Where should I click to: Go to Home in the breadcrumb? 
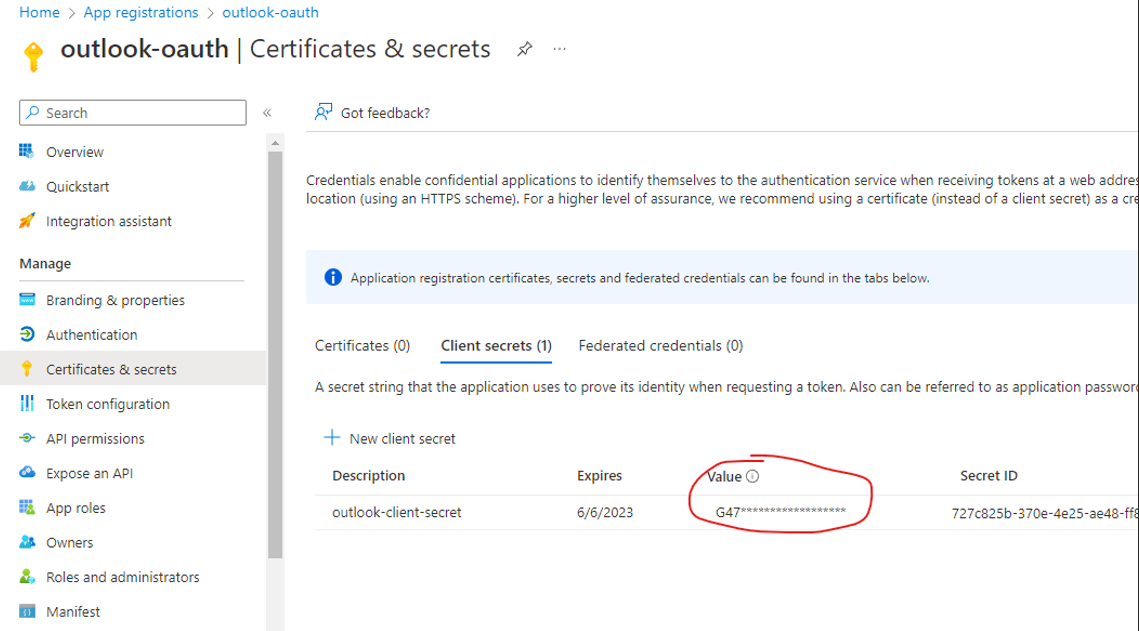tap(39, 12)
